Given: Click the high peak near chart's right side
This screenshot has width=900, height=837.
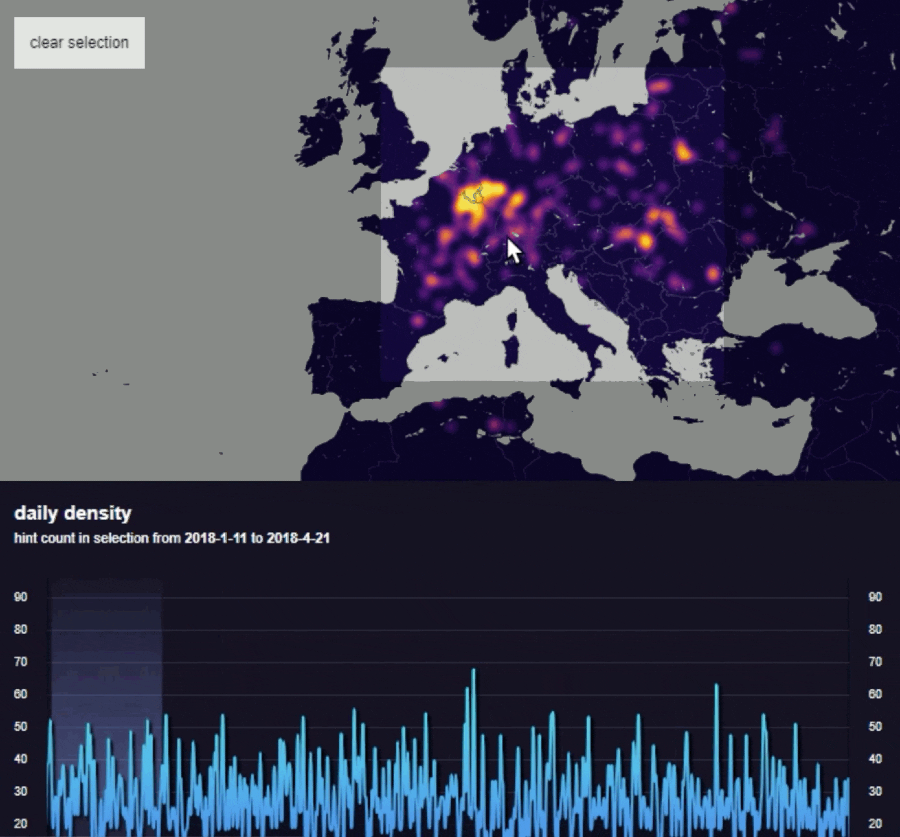Looking at the screenshot, I should [716, 687].
